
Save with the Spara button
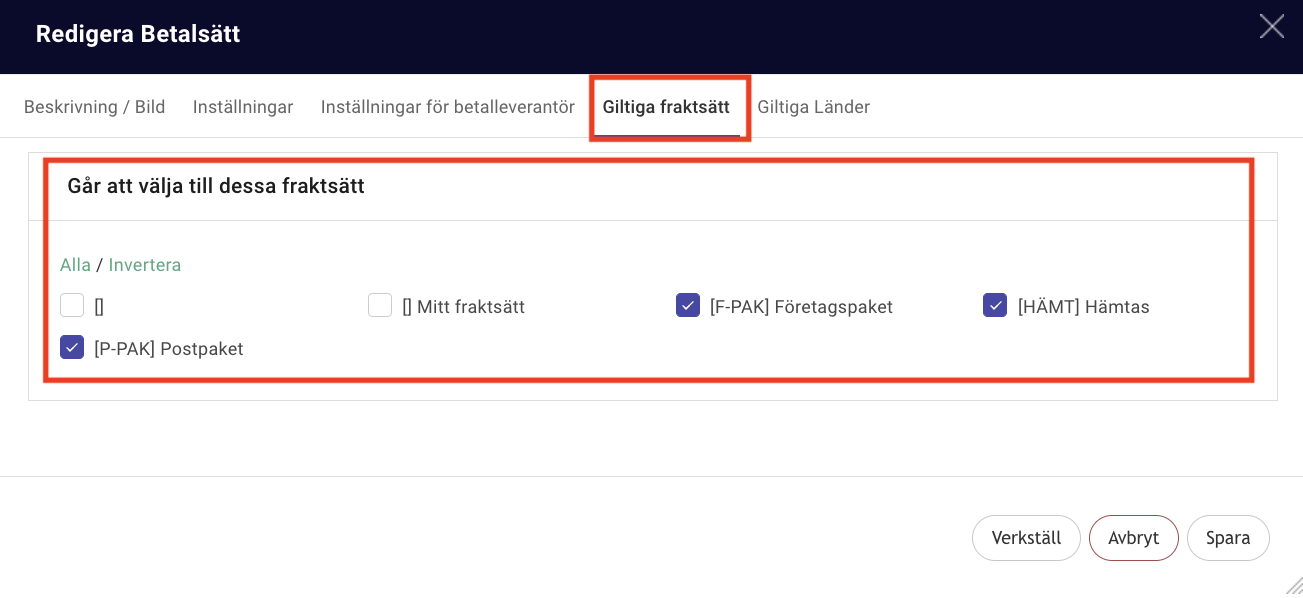tap(1228, 538)
